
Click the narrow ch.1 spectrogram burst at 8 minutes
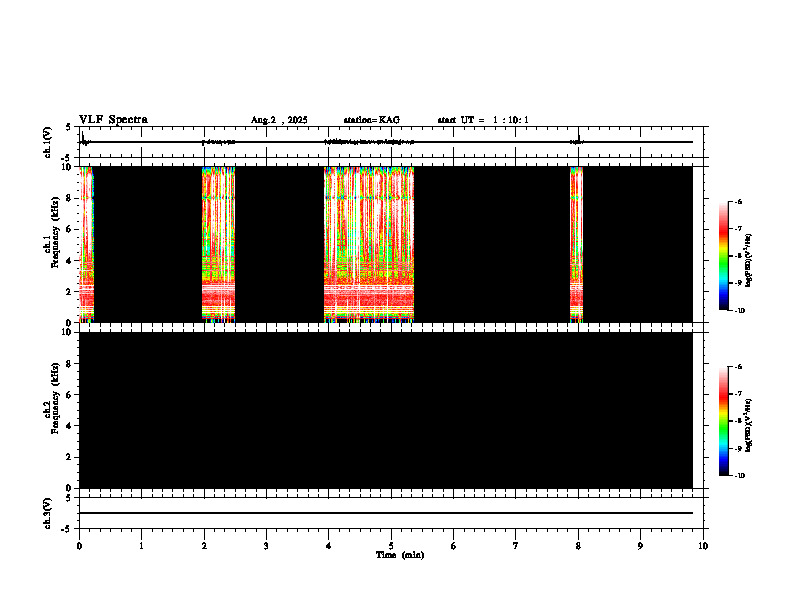click(x=576, y=244)
